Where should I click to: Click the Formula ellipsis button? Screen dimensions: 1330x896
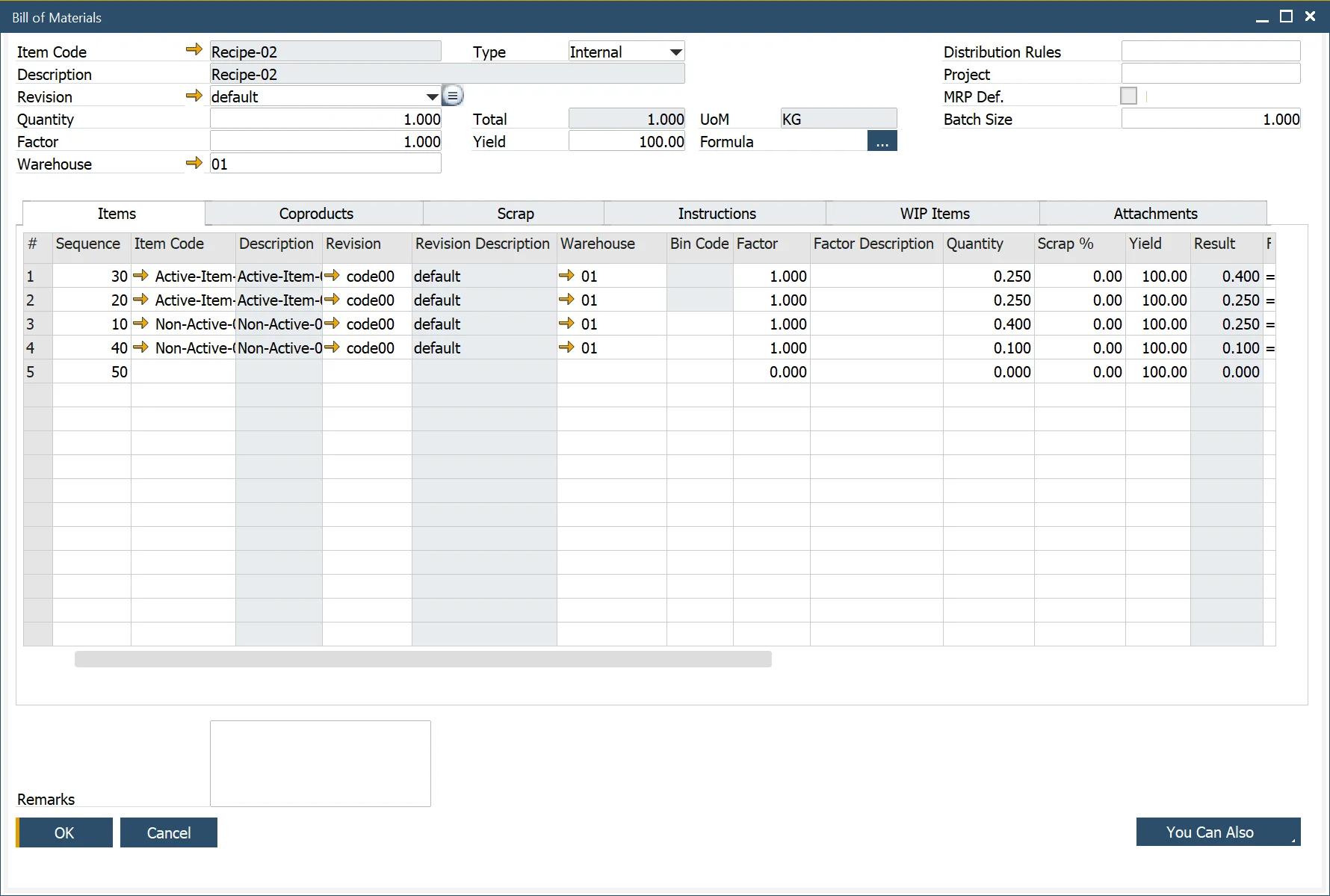tap(882, 142)
